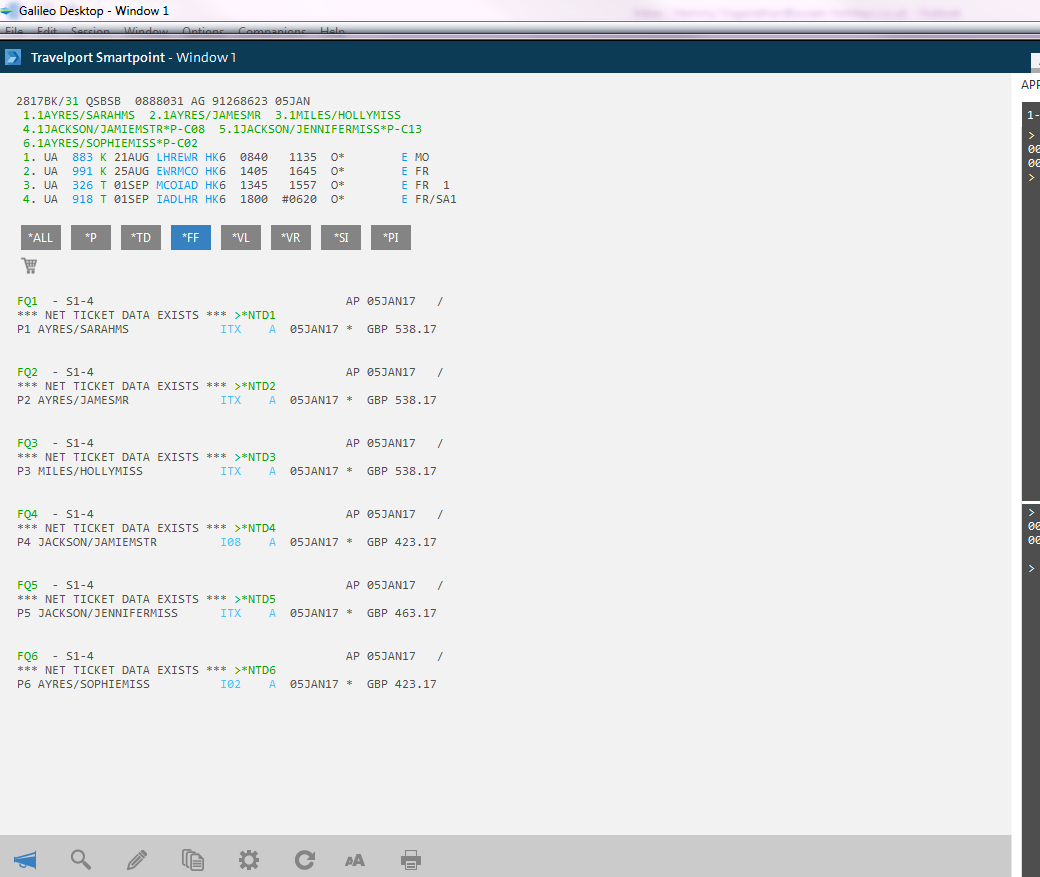Open the search magnifier tool
The image size is (1040, 877).
81,860
